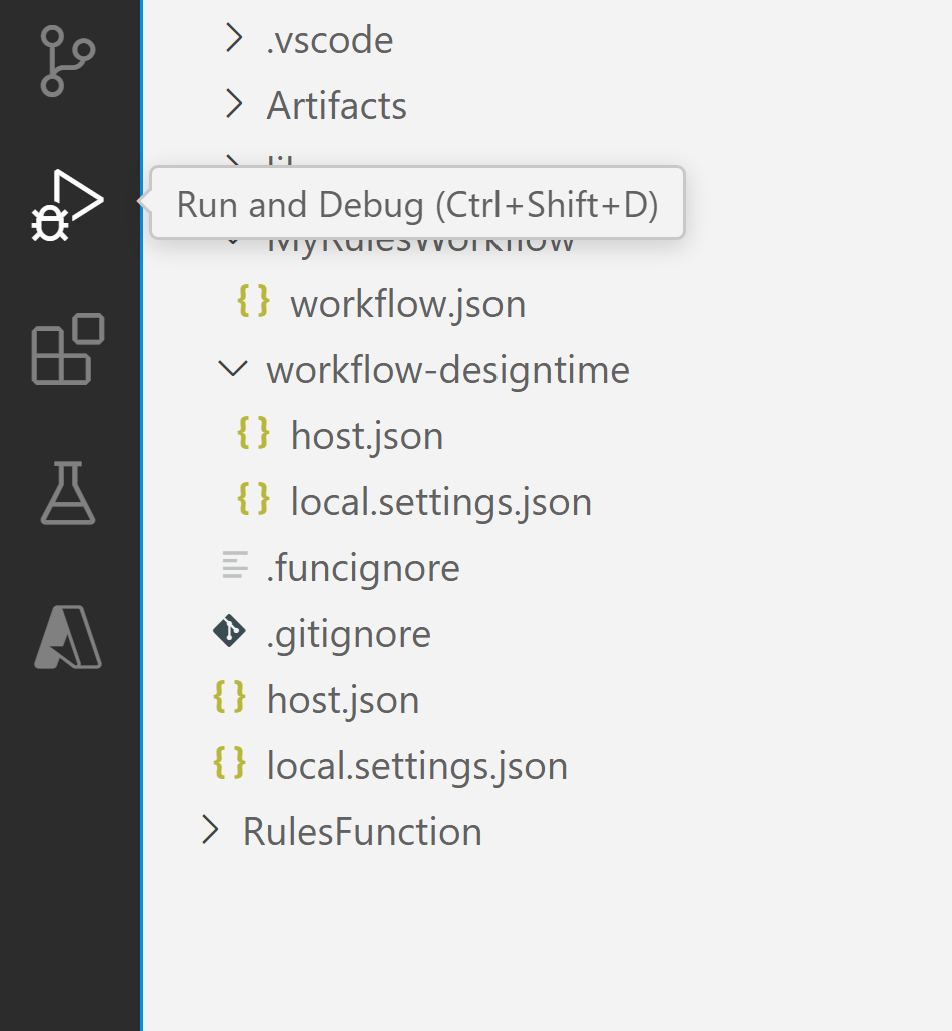Open the Azure extension panel

[69, 637]
